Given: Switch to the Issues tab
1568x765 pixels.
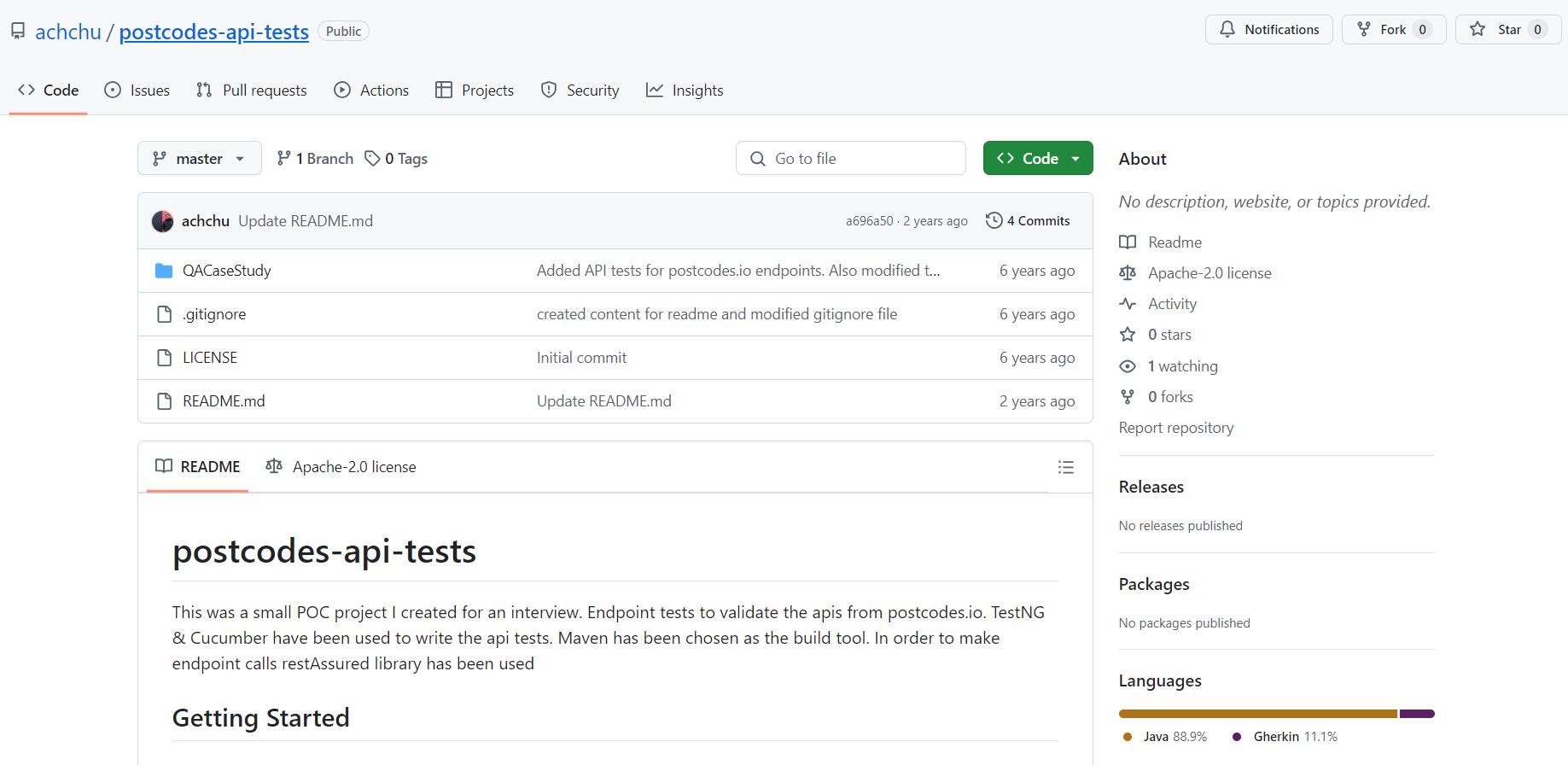Looking at the screenshot, I should coord(137,91).
